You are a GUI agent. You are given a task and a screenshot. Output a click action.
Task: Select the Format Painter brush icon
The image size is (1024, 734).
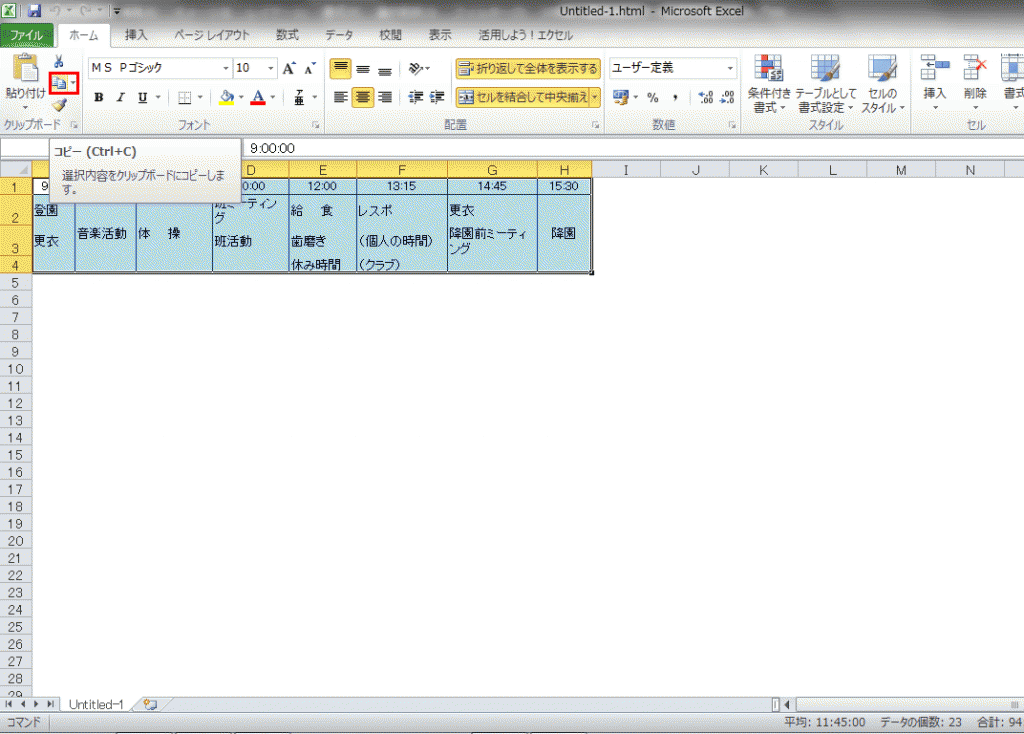click(x=59, y=105)
